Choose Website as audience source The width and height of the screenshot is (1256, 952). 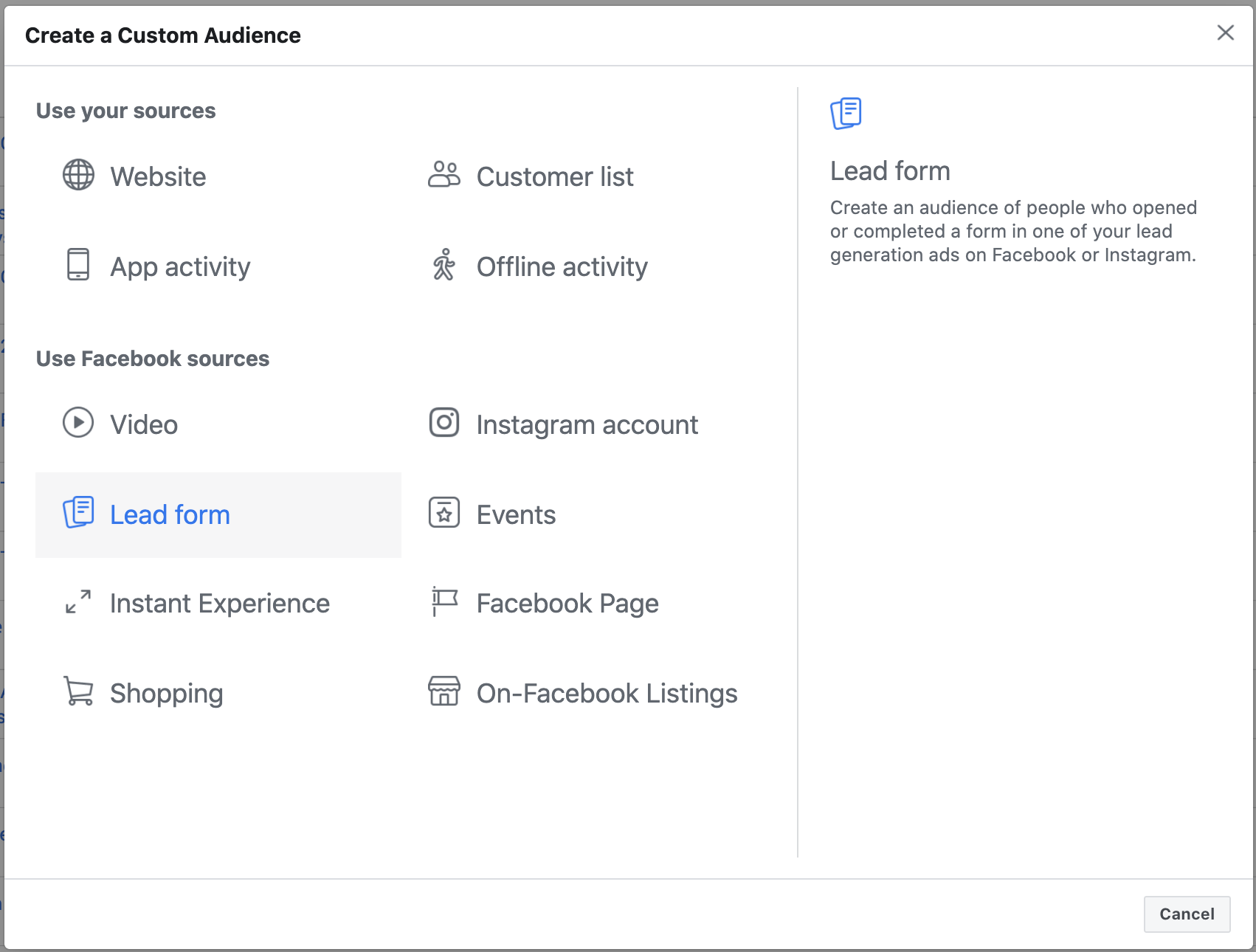click(x=158, y=177)
